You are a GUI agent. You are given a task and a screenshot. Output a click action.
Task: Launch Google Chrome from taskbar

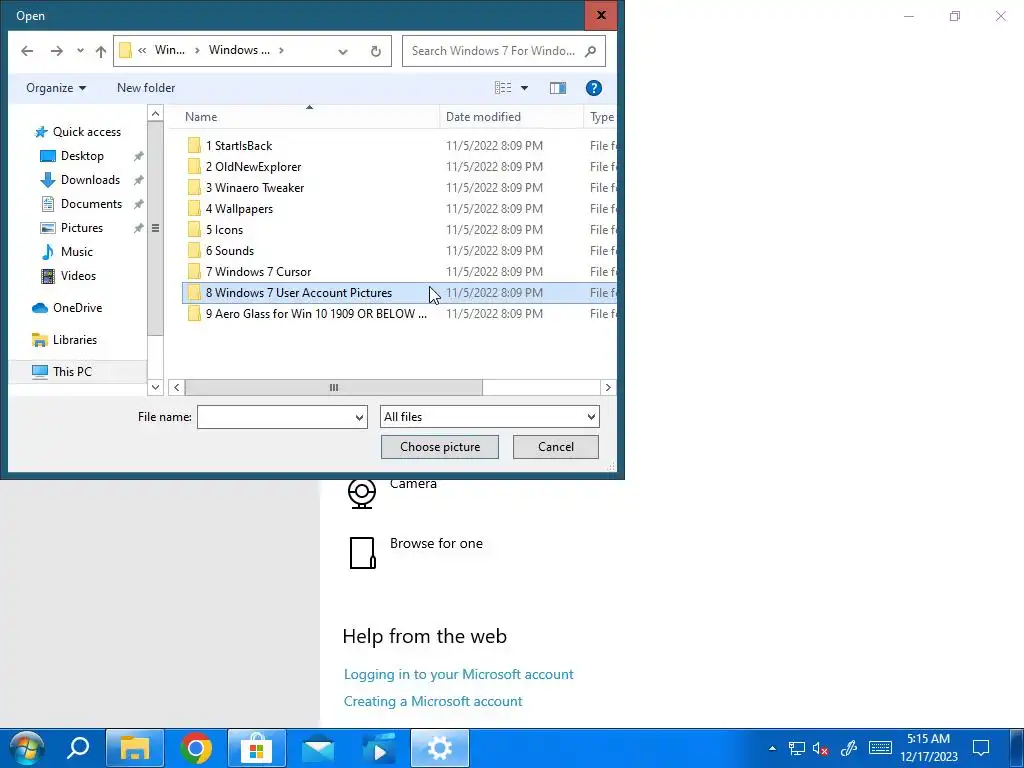point(195,748)
